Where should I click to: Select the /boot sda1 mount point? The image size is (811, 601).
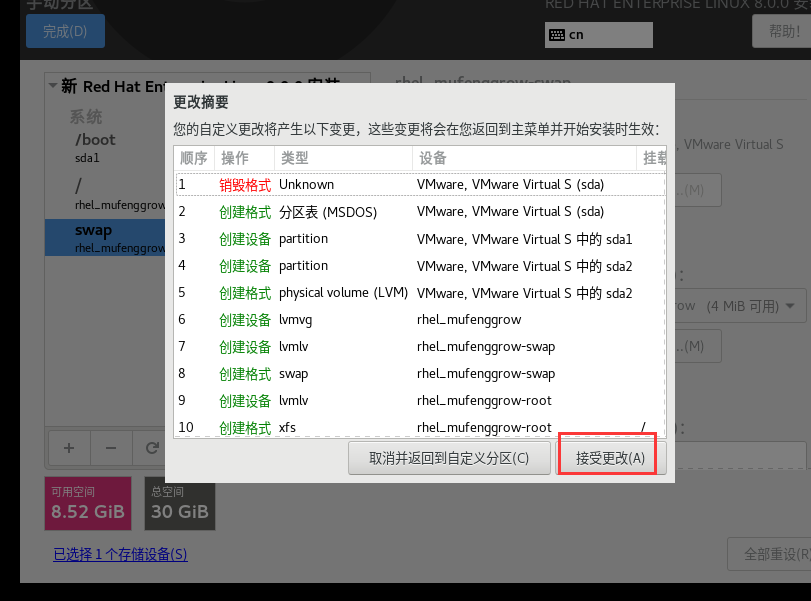point(105,148)
